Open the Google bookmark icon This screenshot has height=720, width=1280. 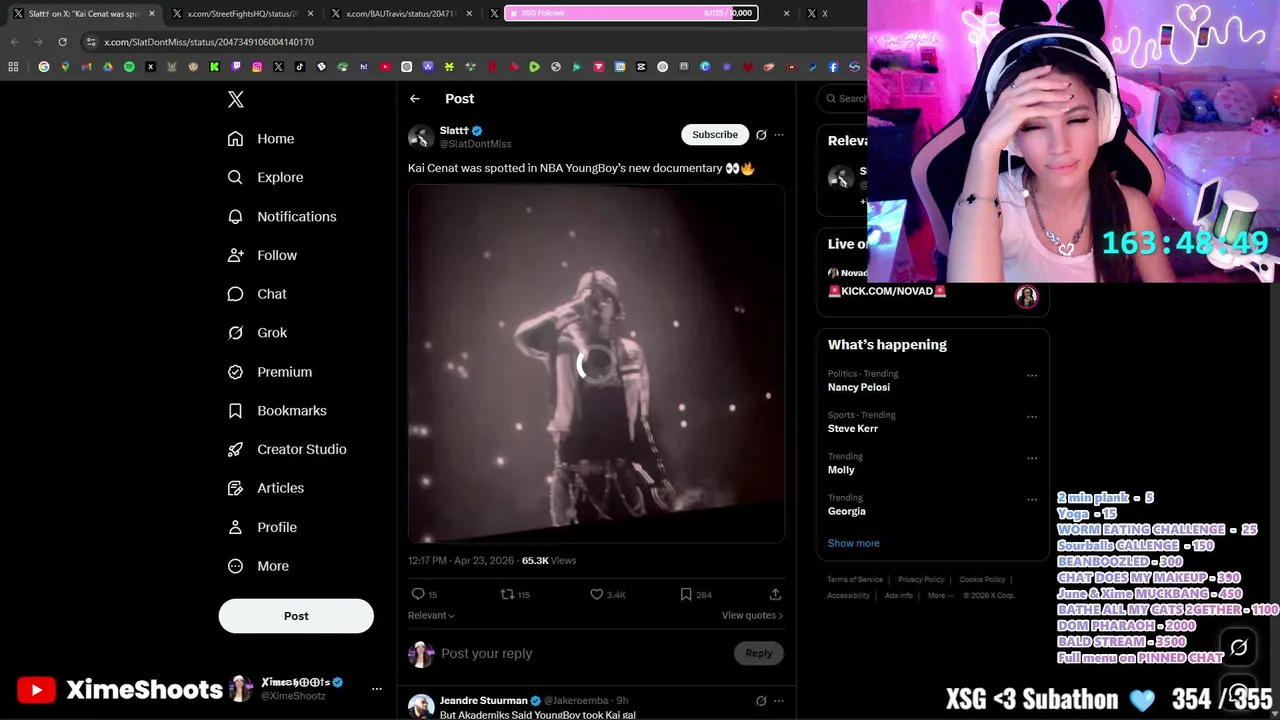[x=44, y=67]
